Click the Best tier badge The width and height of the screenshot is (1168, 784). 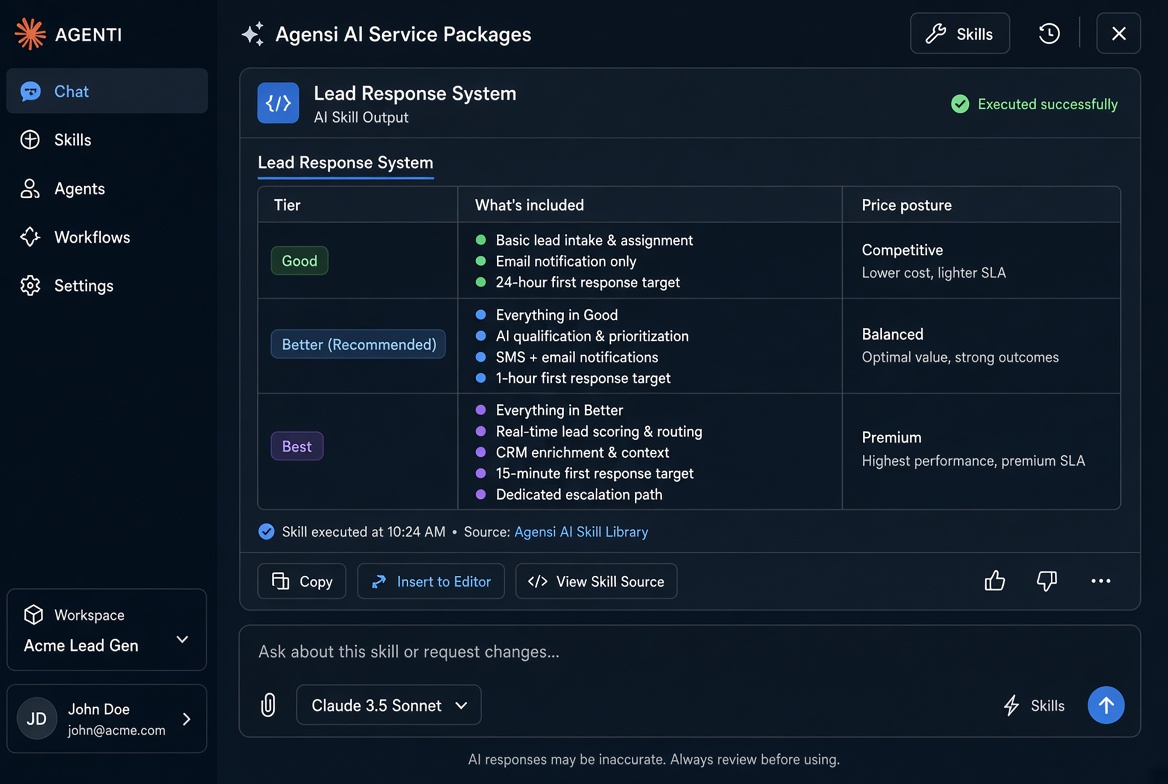pyautogui.click(x=296, y=446)
